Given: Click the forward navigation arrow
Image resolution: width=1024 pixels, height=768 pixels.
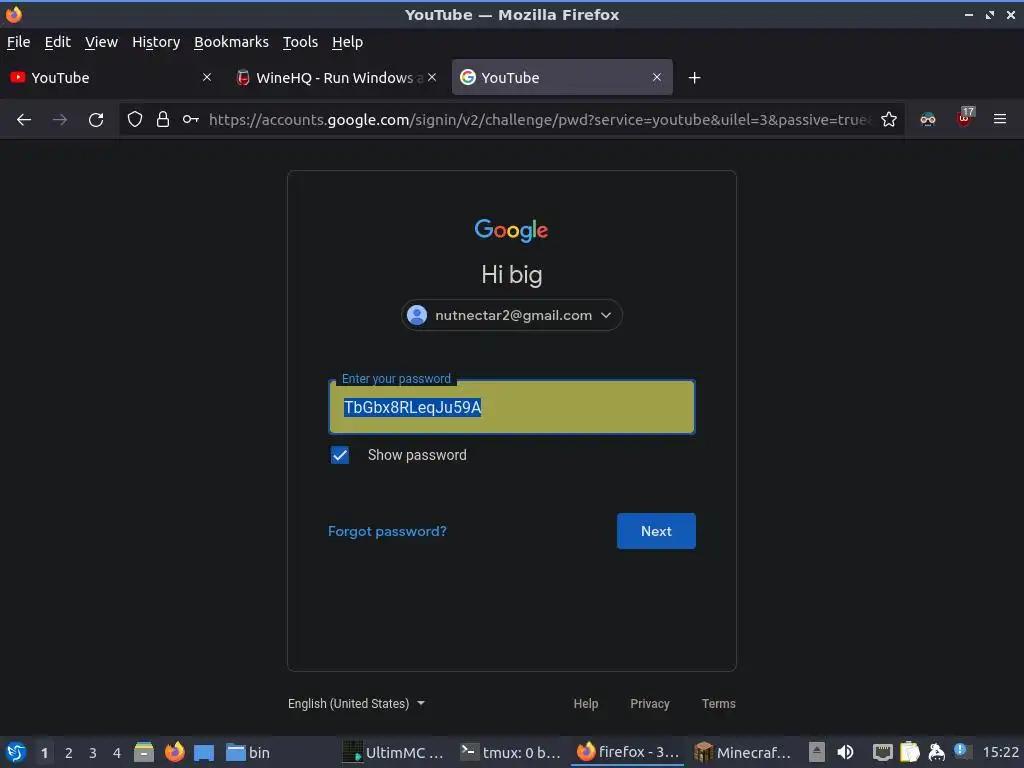Looking at the screenshot, I should click(59, 120).
